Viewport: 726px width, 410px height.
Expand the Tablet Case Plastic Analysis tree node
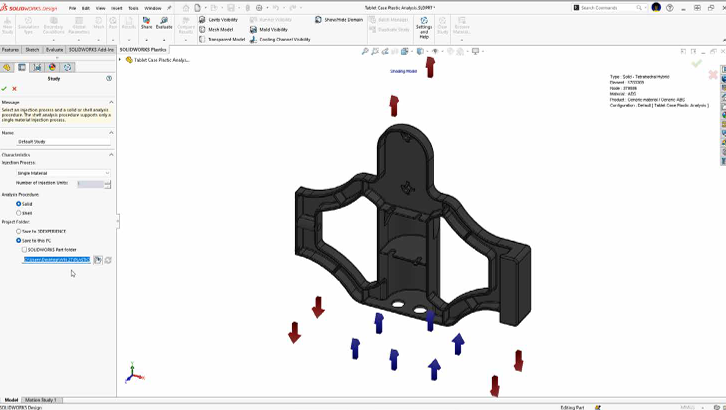pos(120,60)
